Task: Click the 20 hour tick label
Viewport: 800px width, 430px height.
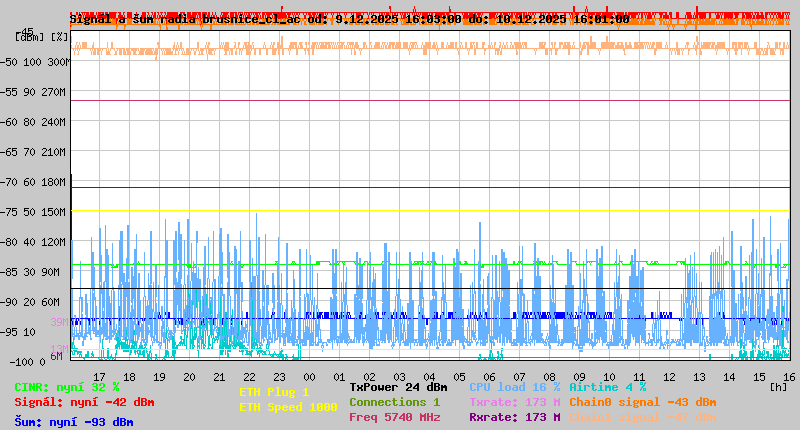Action: click(189, 377)
